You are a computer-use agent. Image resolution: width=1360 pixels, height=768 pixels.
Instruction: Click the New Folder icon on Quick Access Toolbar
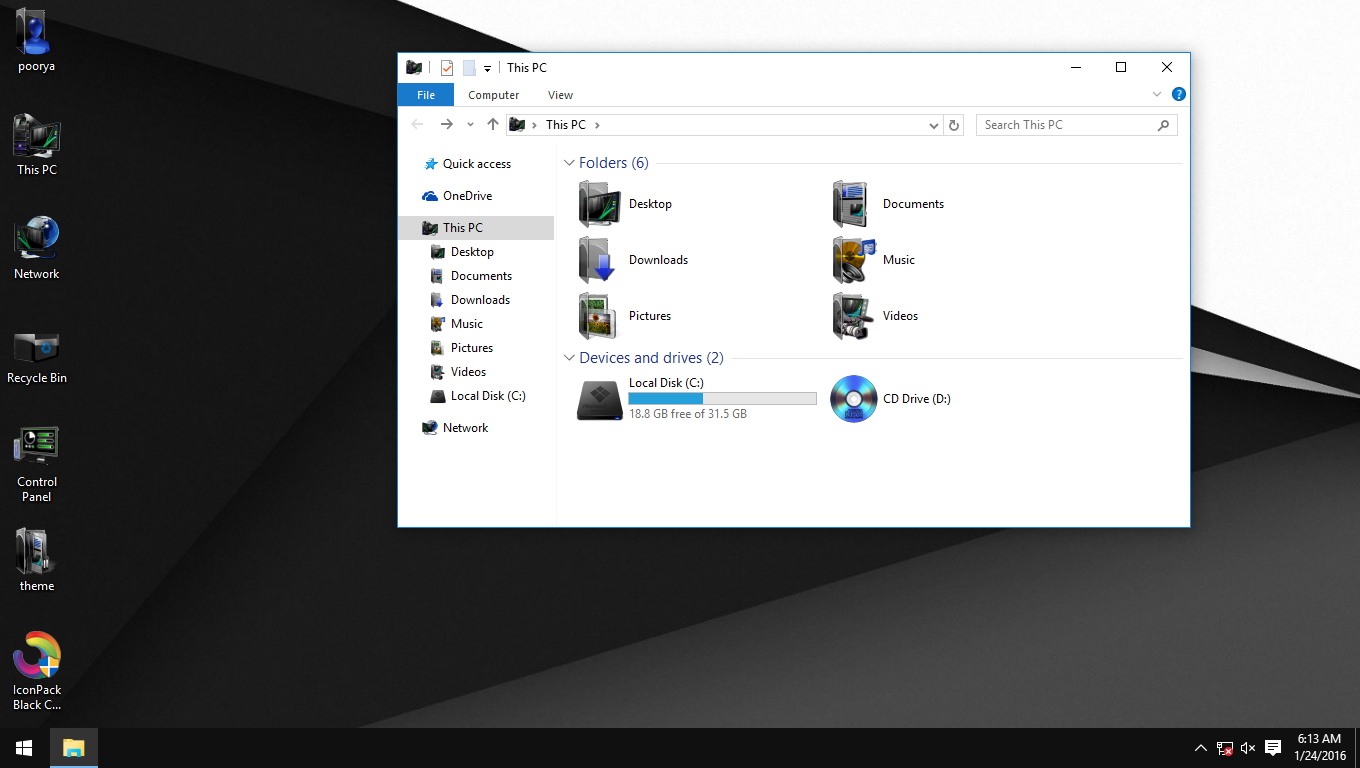(x=469, y=67)
